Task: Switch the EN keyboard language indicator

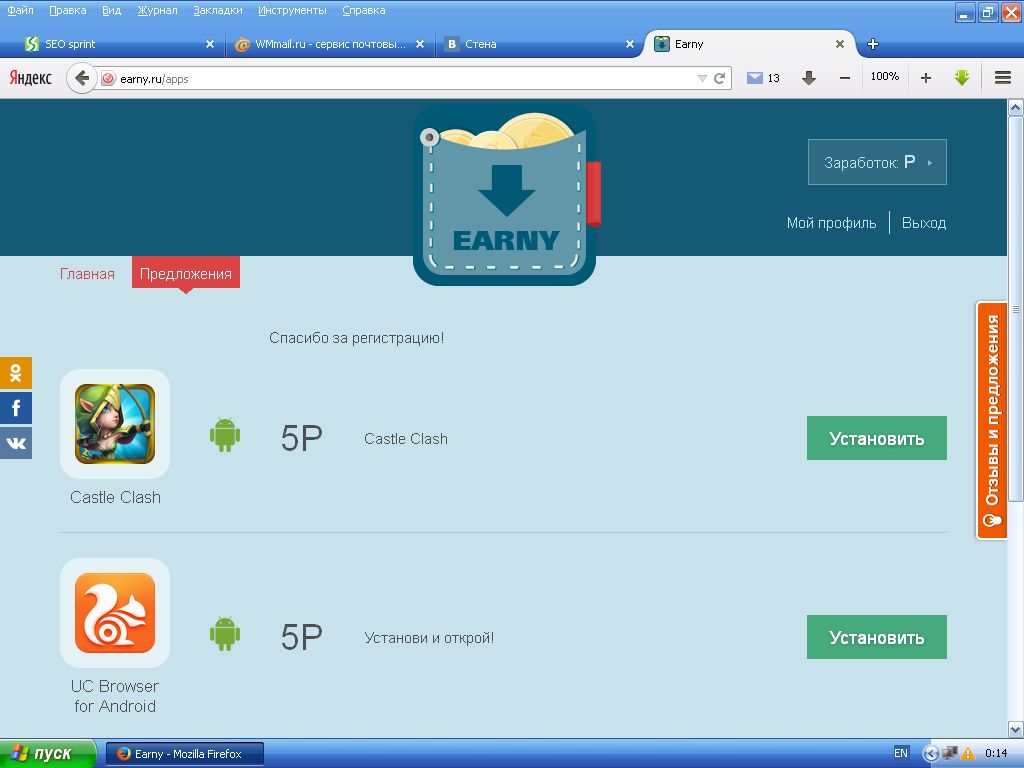Action: pyautogui.click(x=901, y=753)
